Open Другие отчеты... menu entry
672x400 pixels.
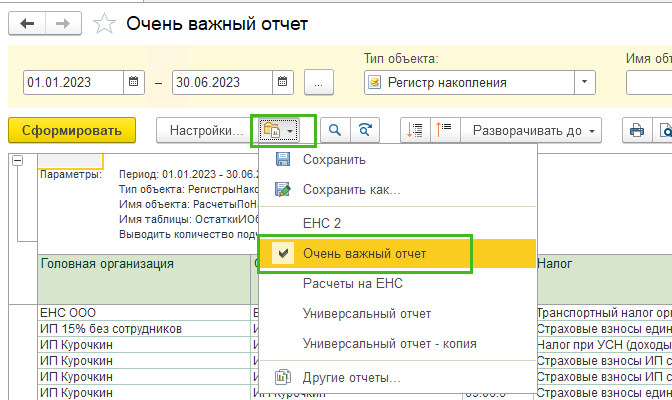398,378
